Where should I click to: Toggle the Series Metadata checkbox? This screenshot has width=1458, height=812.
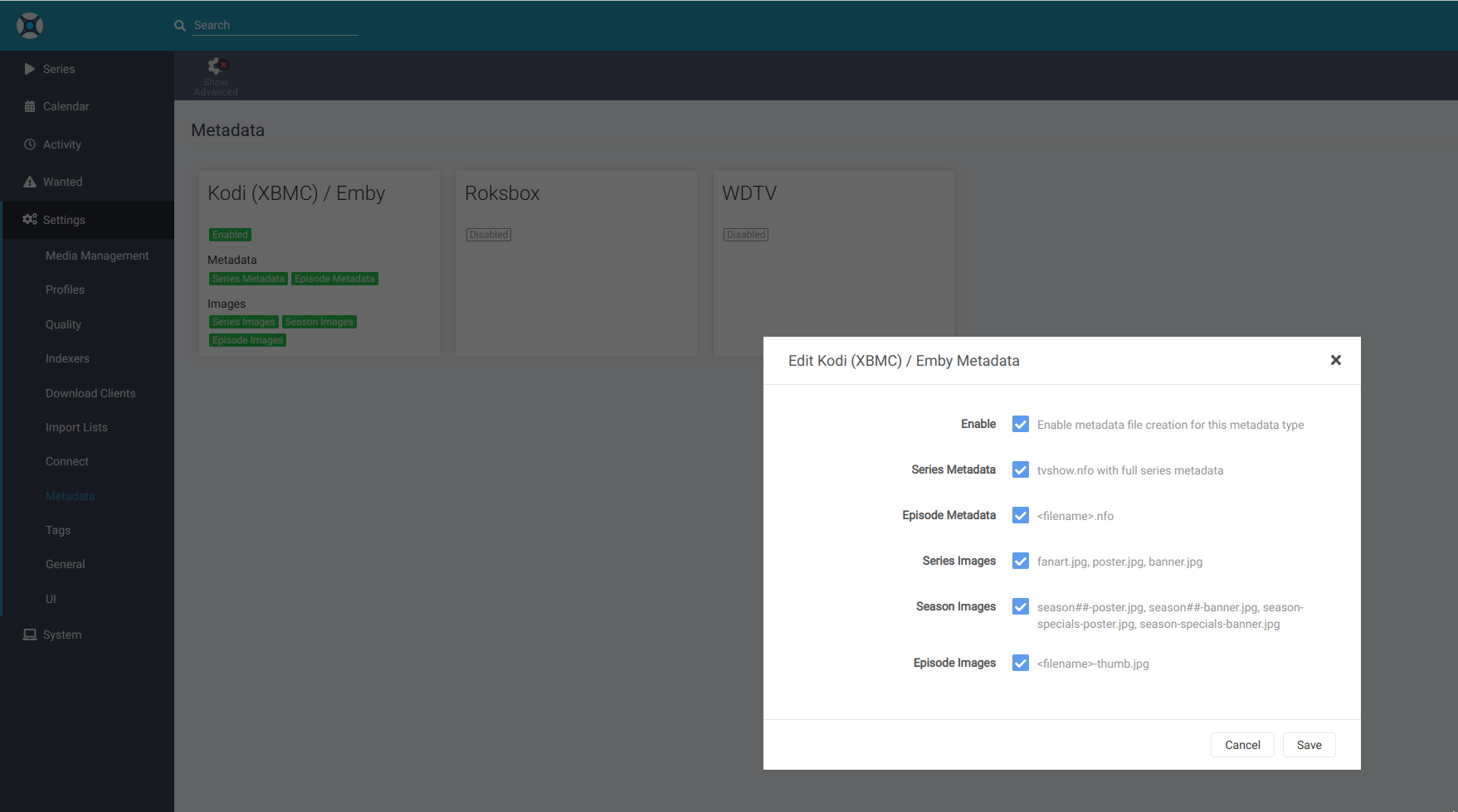click(1020, 469)
